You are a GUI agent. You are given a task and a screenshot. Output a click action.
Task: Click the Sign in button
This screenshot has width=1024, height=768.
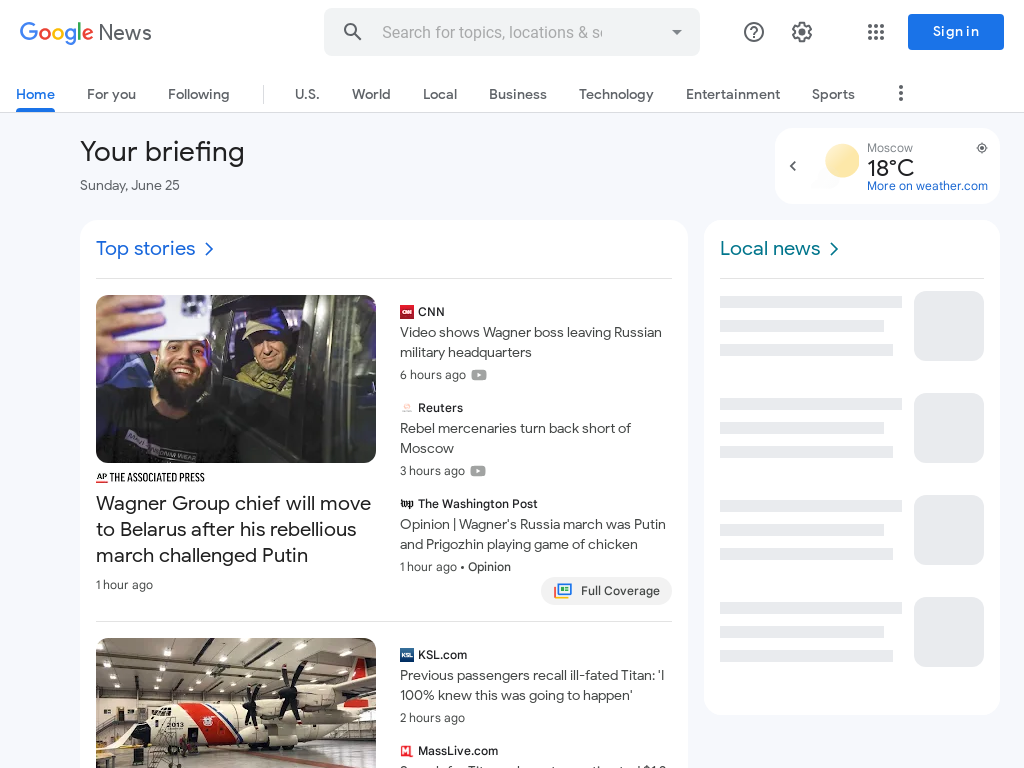point(955,32)
